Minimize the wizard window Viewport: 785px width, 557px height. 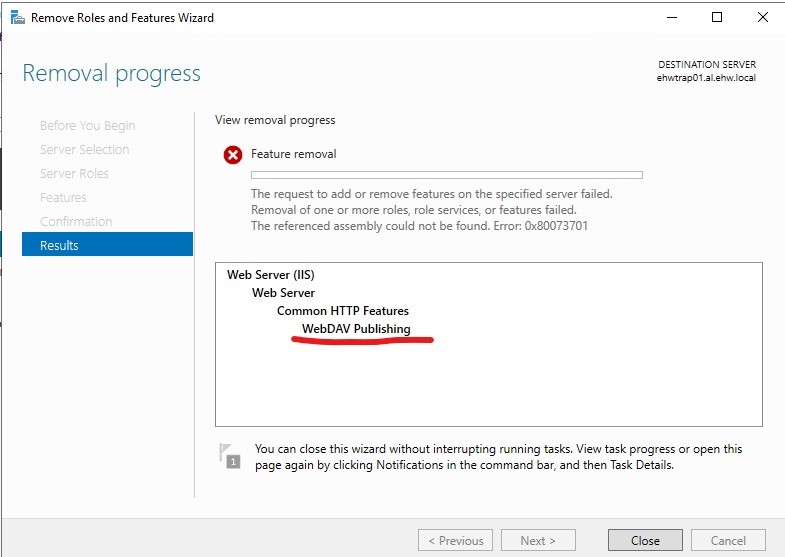[x=672, y=18]
